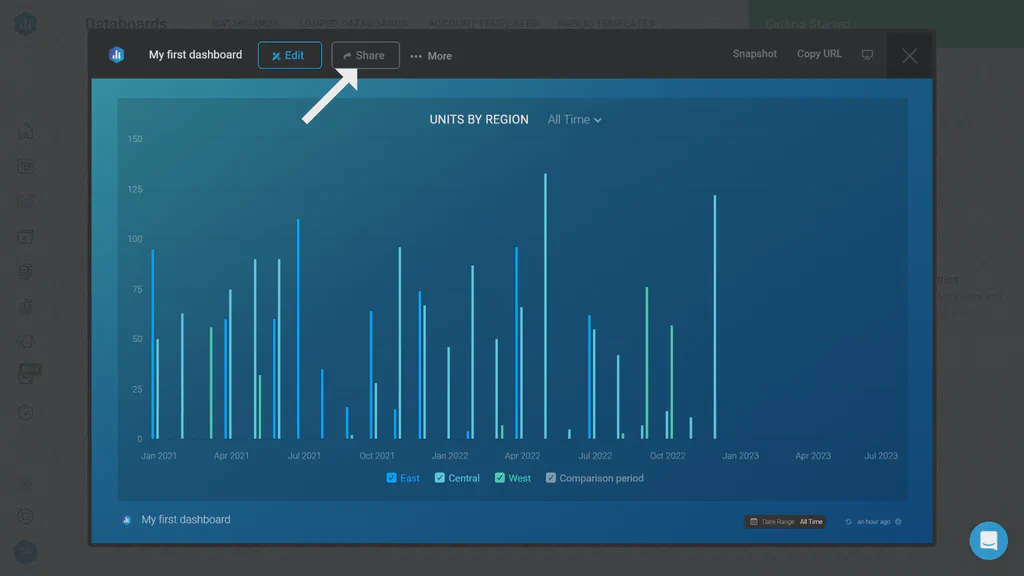This screenshot has width=1024, height=576.
Task: Enable the Comparison period checkbox
Action: click(550, 478)
